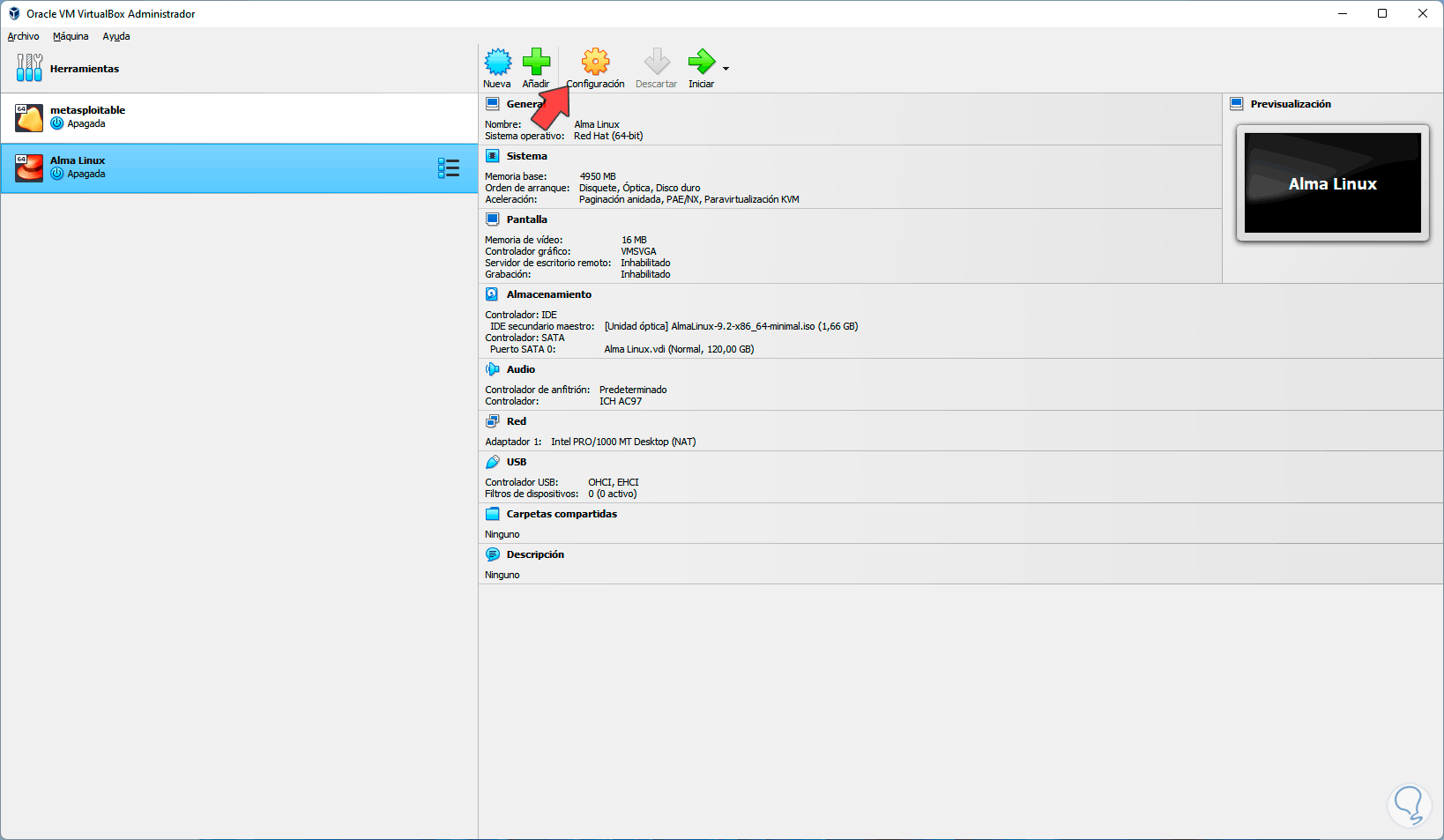
Task: Open the Sistema section header
Action: coord(527,156)
